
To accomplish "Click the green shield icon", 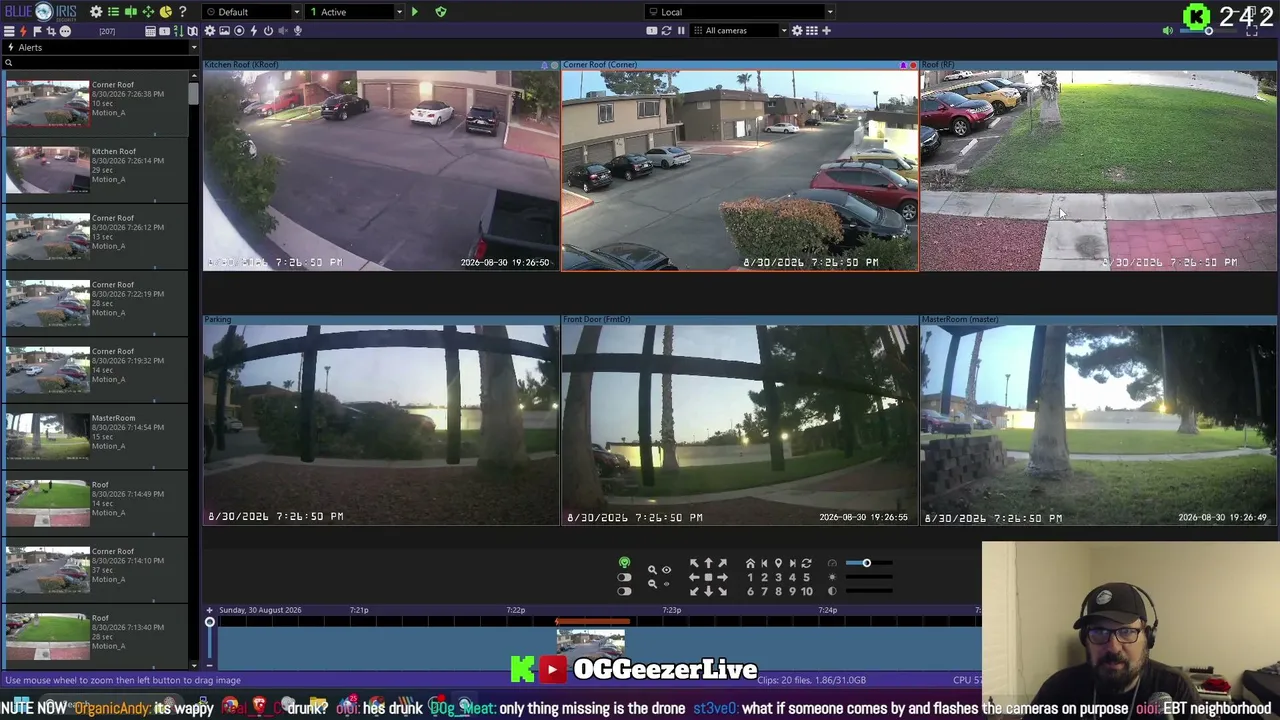I will pos(440,12).
